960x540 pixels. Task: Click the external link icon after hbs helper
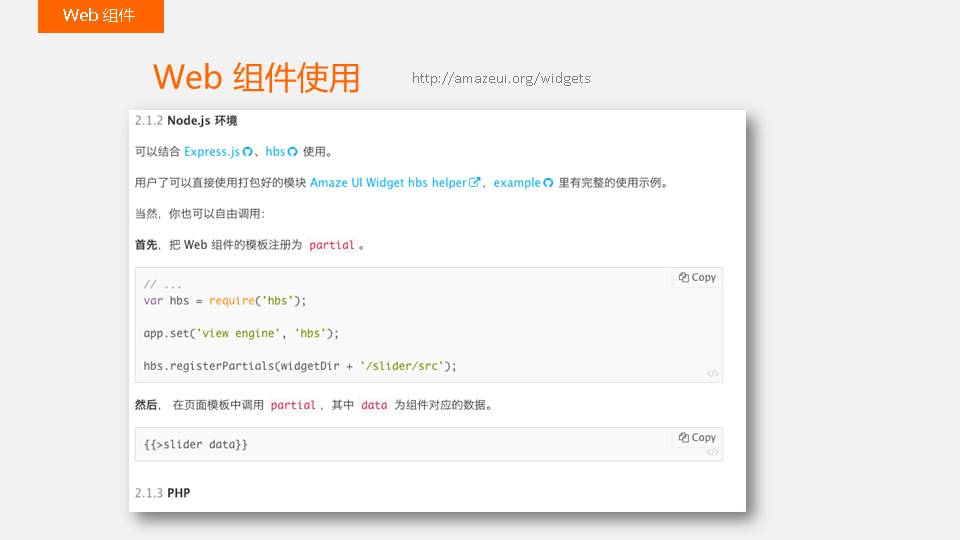475,183
